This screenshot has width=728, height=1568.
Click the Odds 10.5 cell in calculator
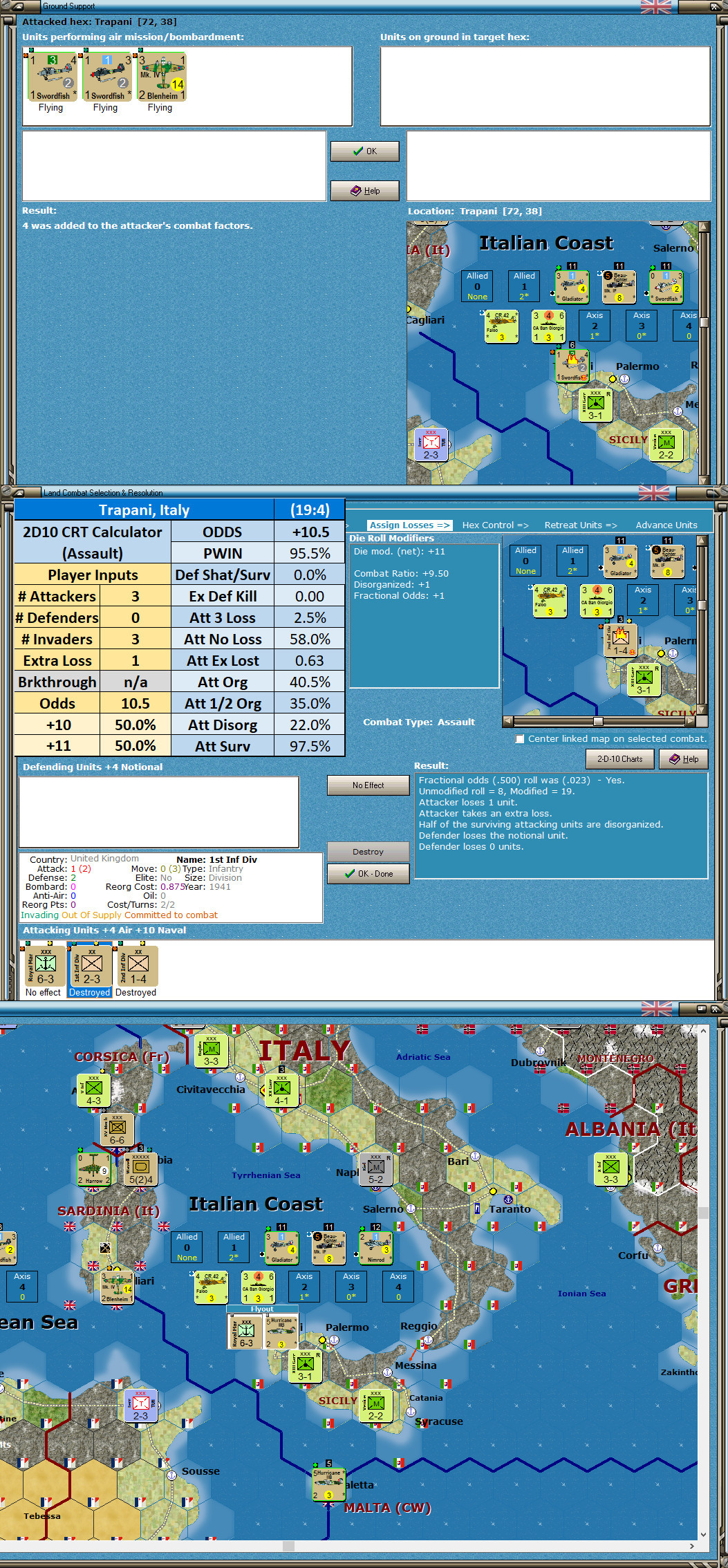[x=136, y=703]
